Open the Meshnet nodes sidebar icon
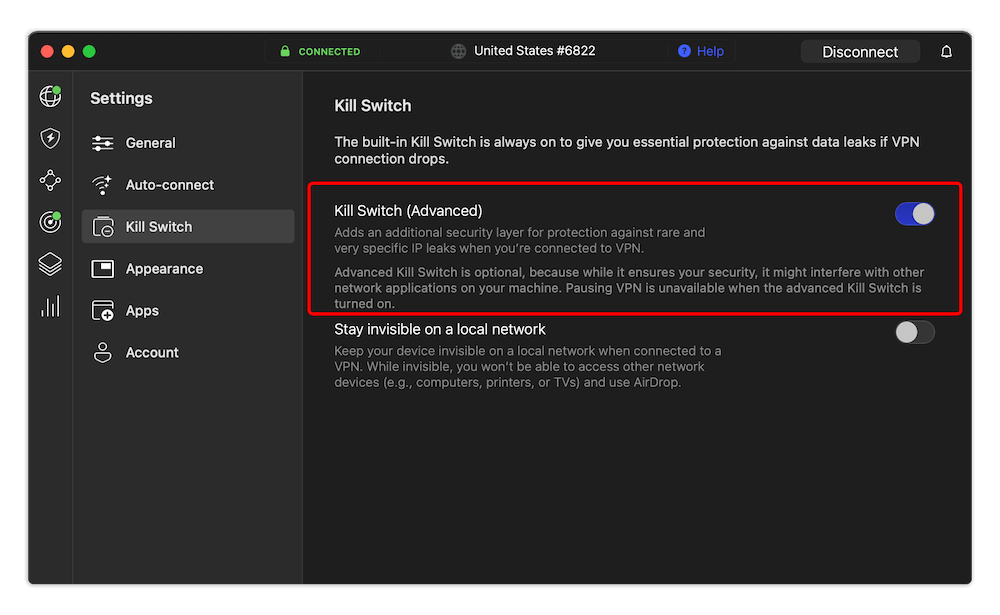The height and width of the screenshot is (615, 1000). (50, 181)
